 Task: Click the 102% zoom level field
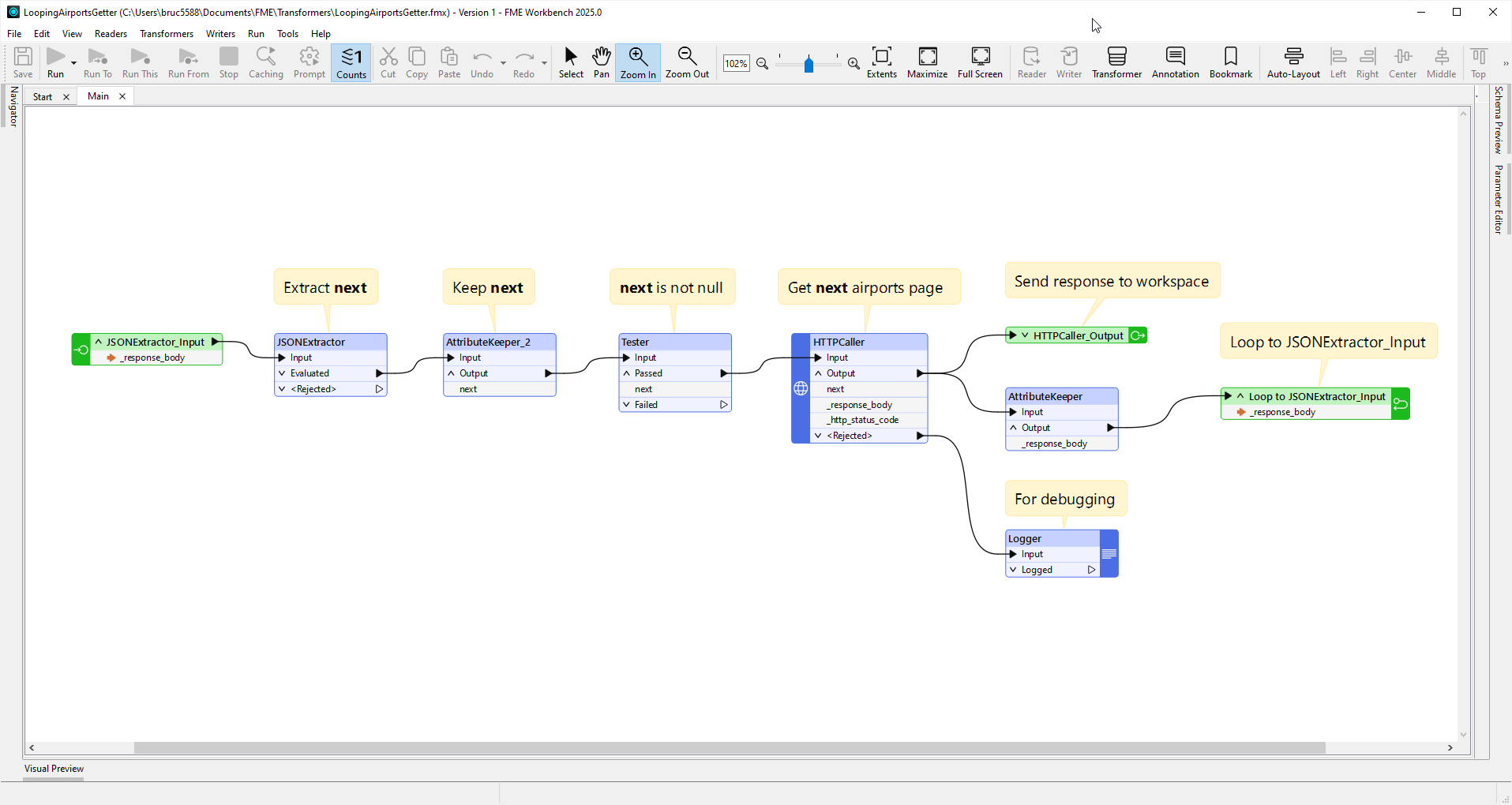(736, 63)
